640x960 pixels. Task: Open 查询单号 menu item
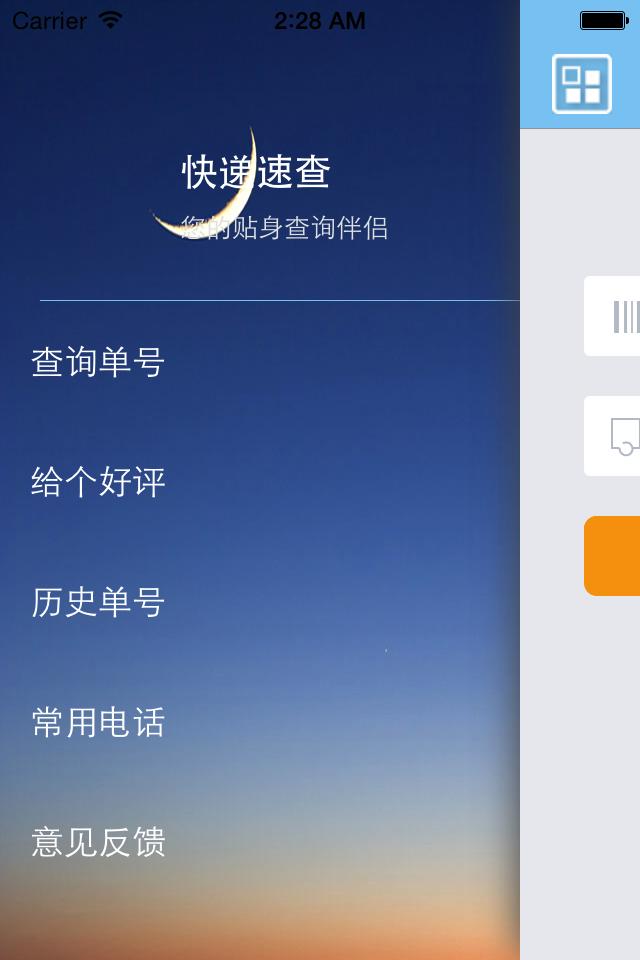pyautogui.click(x=98, y=361)
